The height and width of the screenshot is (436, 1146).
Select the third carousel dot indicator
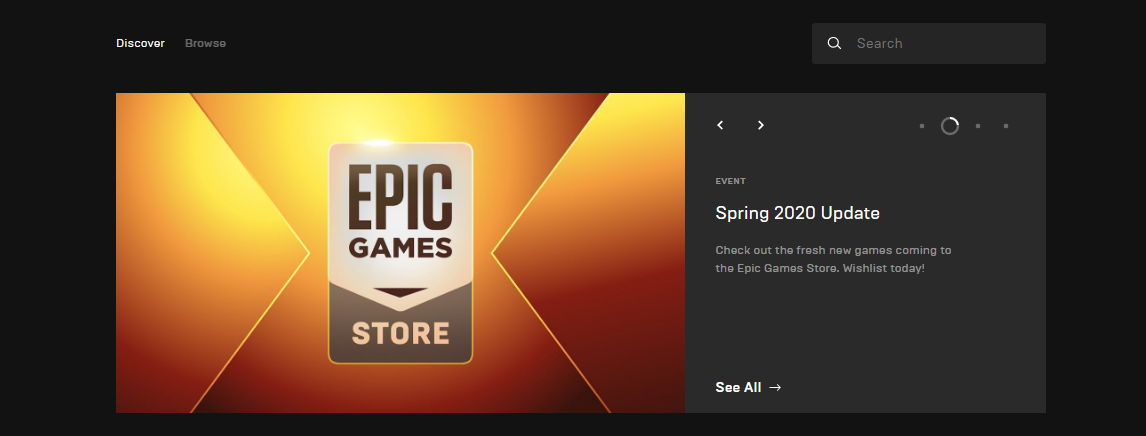[978, 126]
